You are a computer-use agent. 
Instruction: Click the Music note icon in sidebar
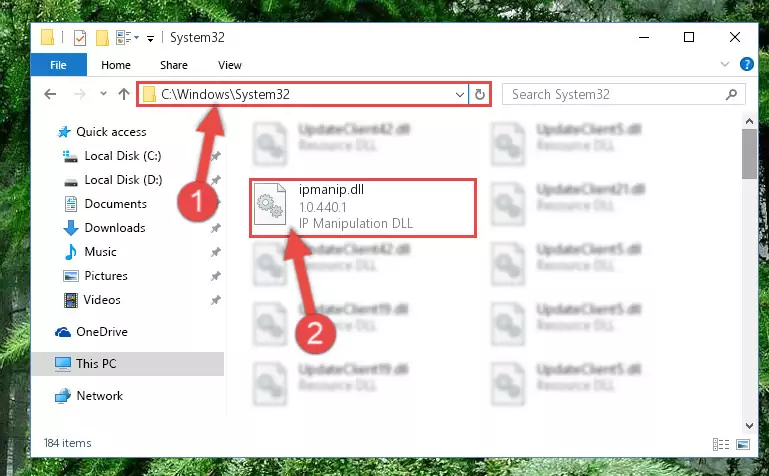click(71, 252)
